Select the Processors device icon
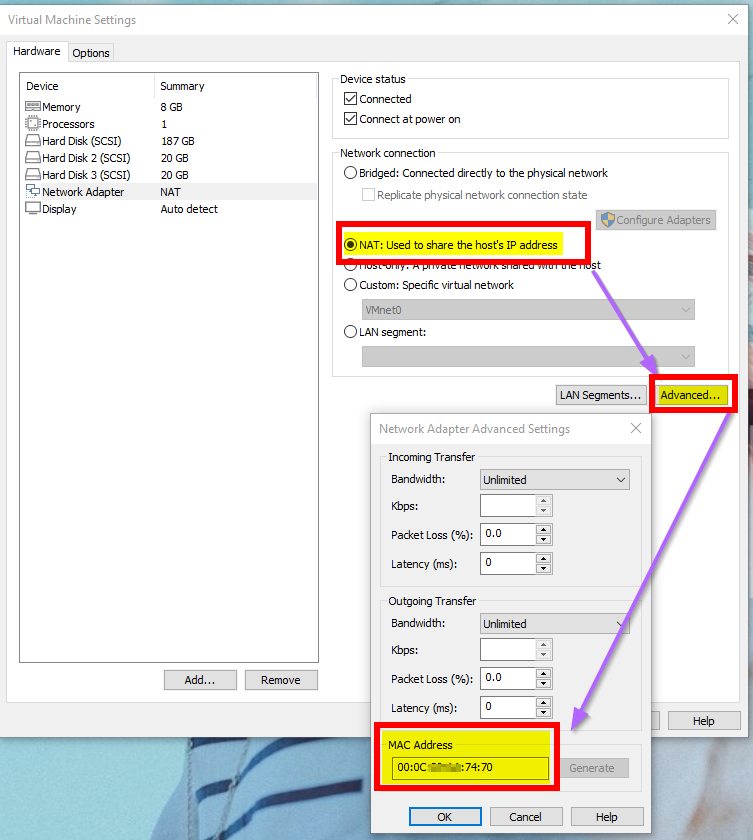753x840 pixels. point(33,124)
